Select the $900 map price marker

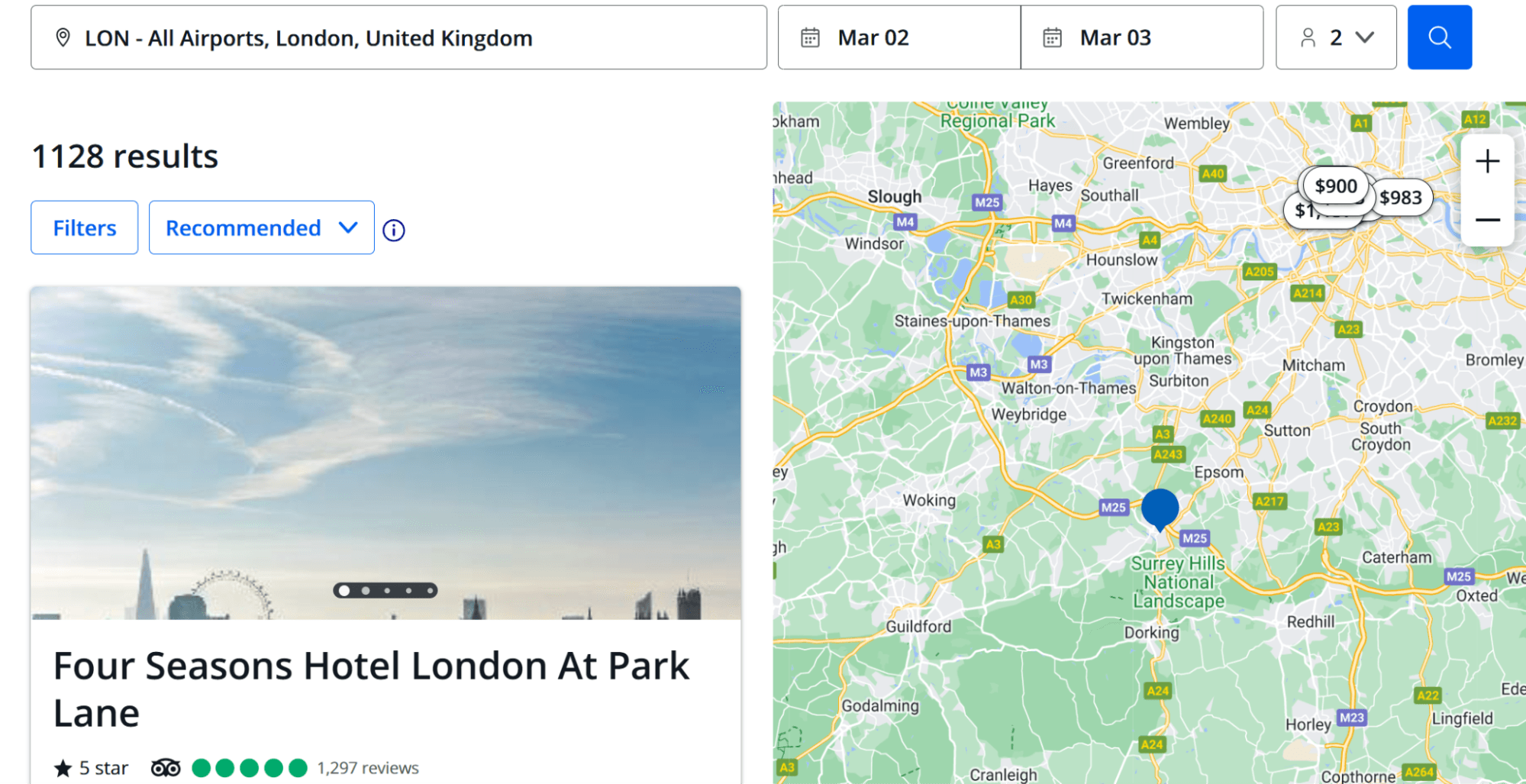[x=1335, y=186]
